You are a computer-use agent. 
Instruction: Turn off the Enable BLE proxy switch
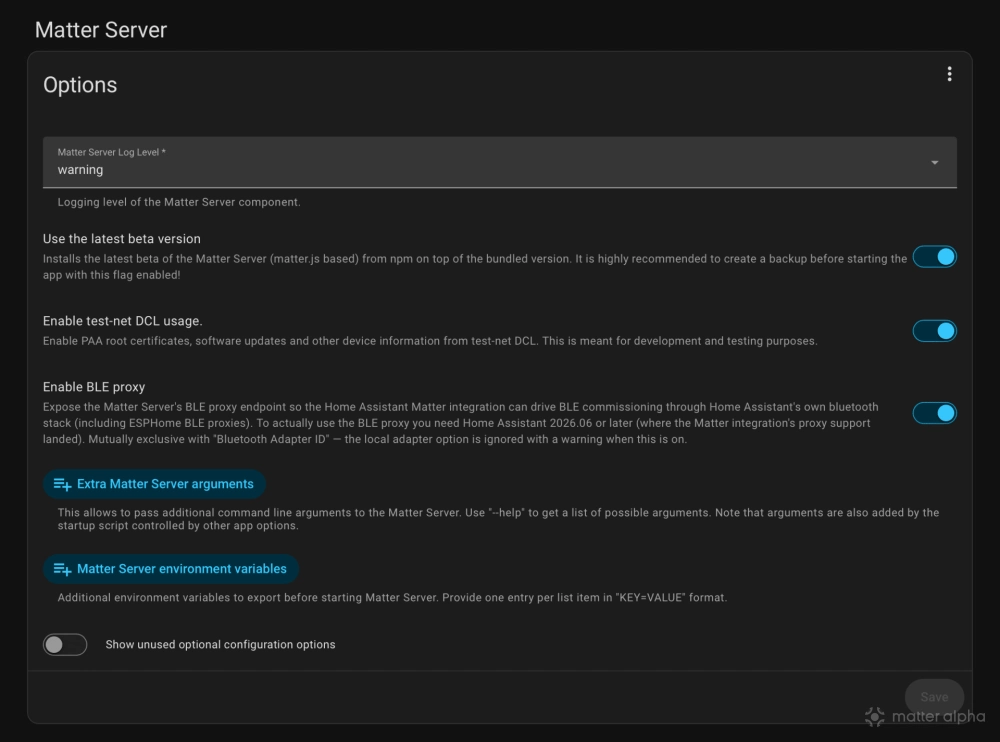pyautogui.click(x=934, y=413)
